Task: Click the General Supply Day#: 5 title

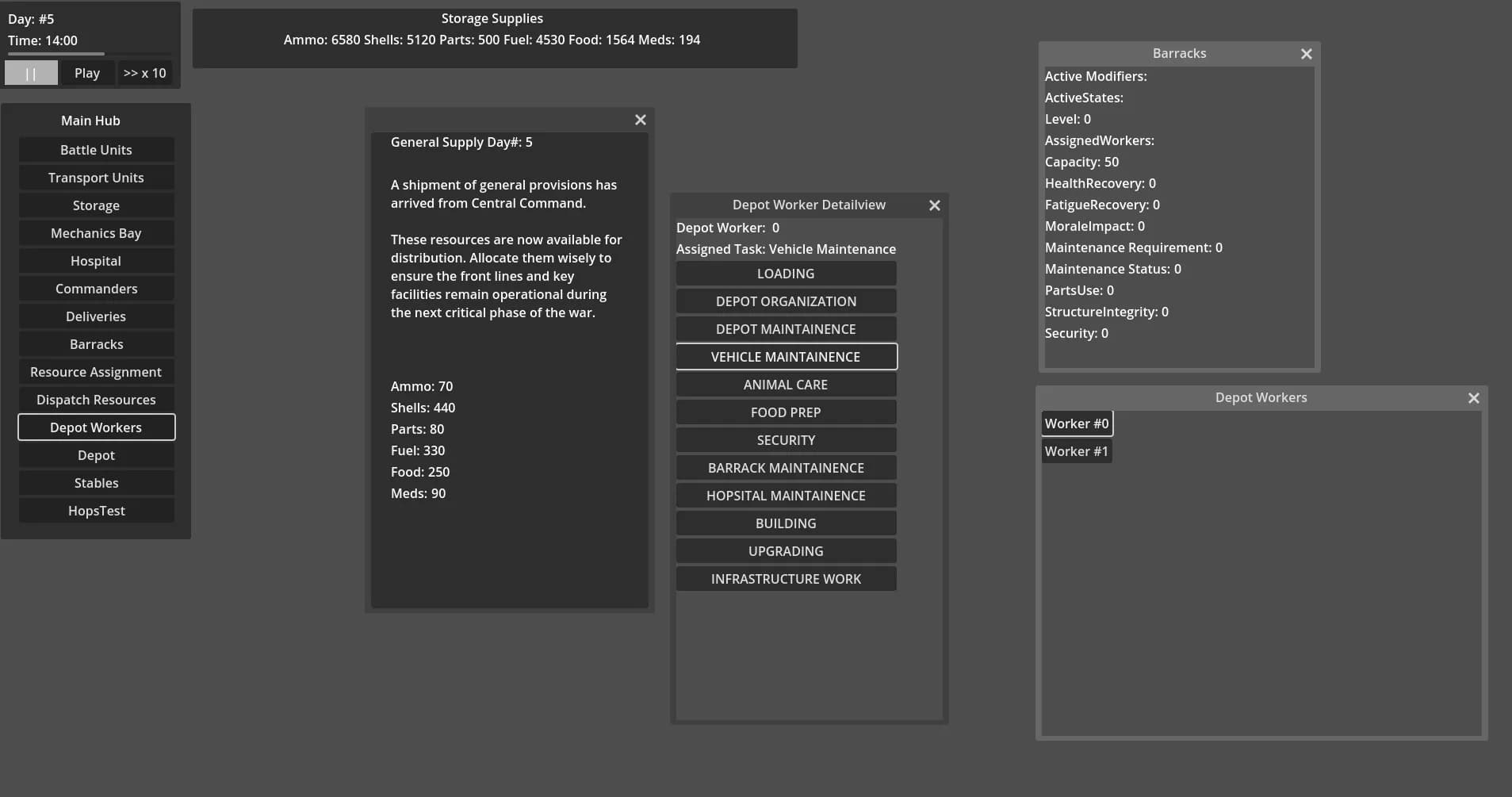Action: 461,142
